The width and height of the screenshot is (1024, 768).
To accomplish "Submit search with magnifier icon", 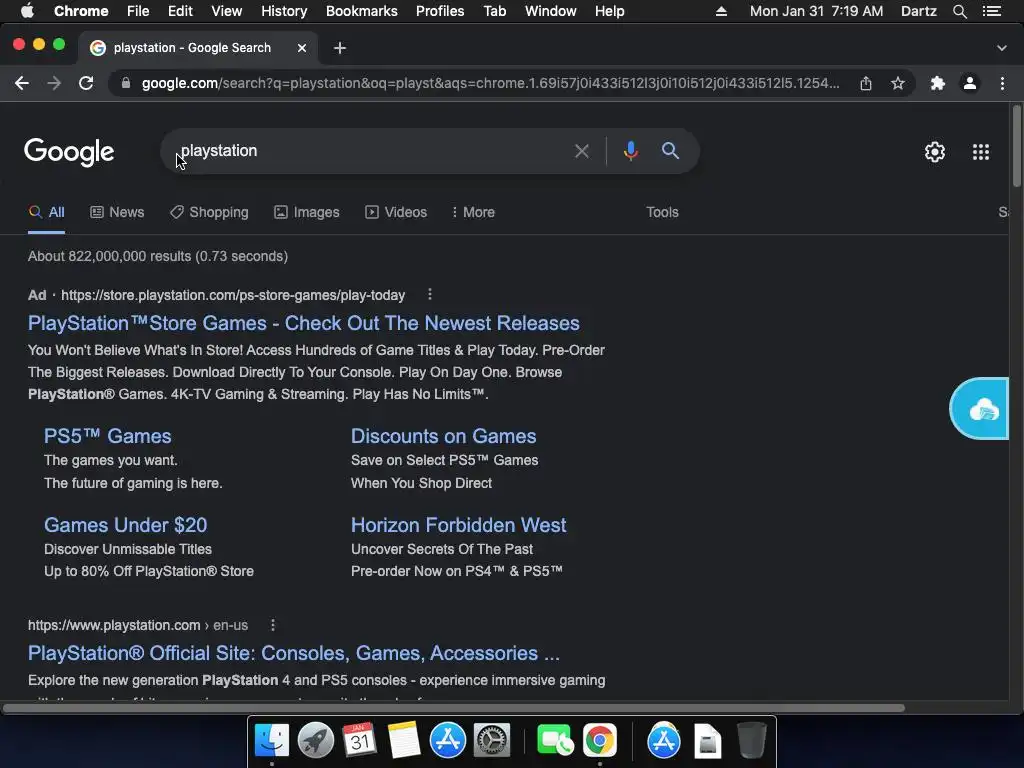I will click(670, 151).
